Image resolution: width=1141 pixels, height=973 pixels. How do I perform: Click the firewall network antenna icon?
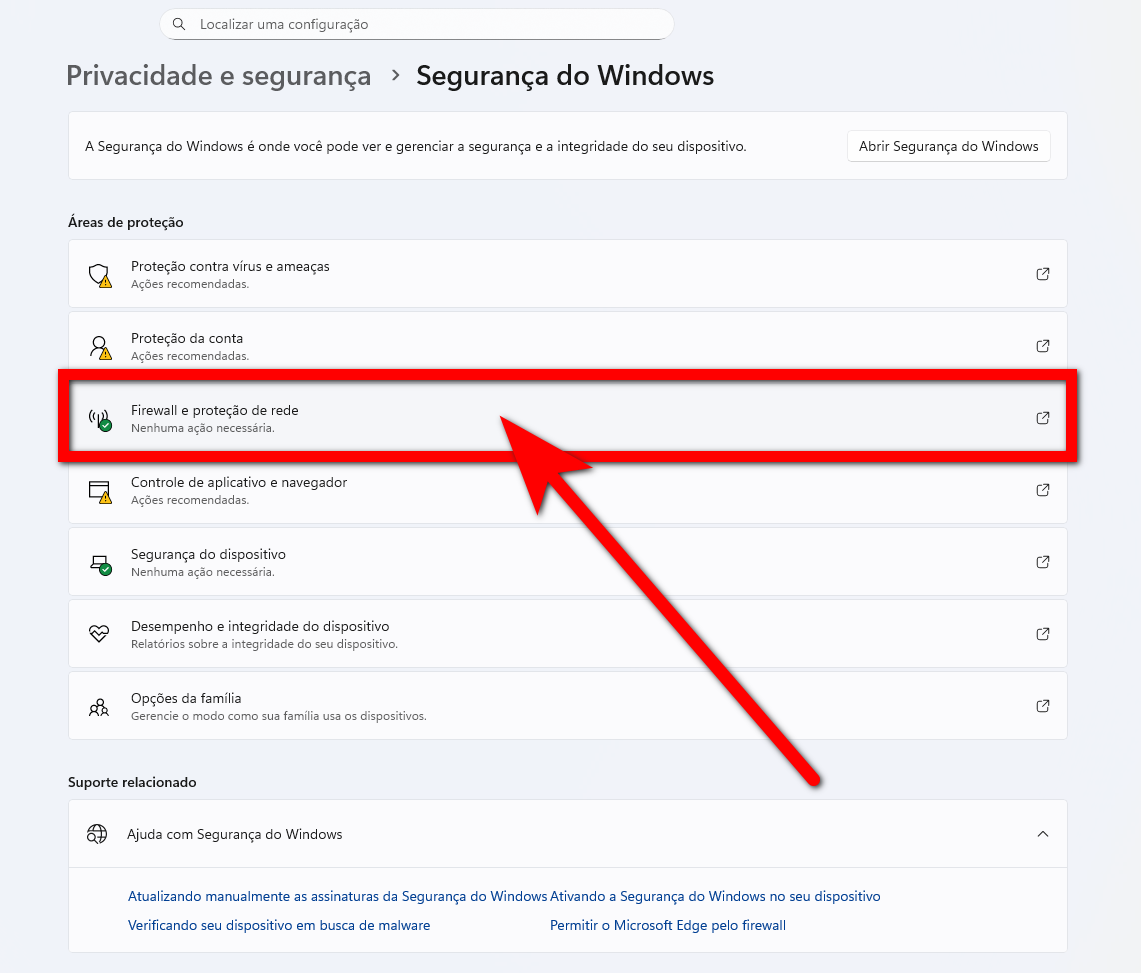point(98,418)
